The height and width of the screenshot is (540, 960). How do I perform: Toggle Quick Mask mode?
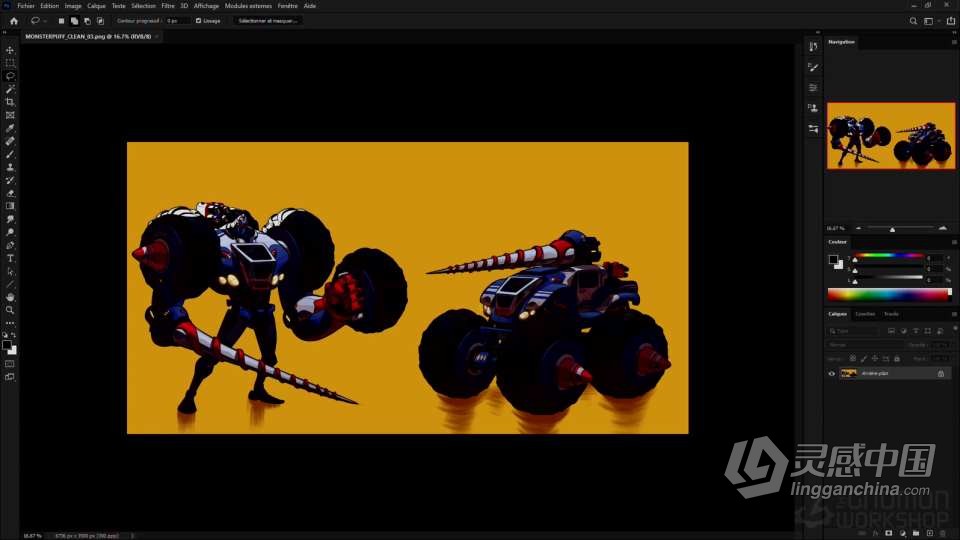10,364
